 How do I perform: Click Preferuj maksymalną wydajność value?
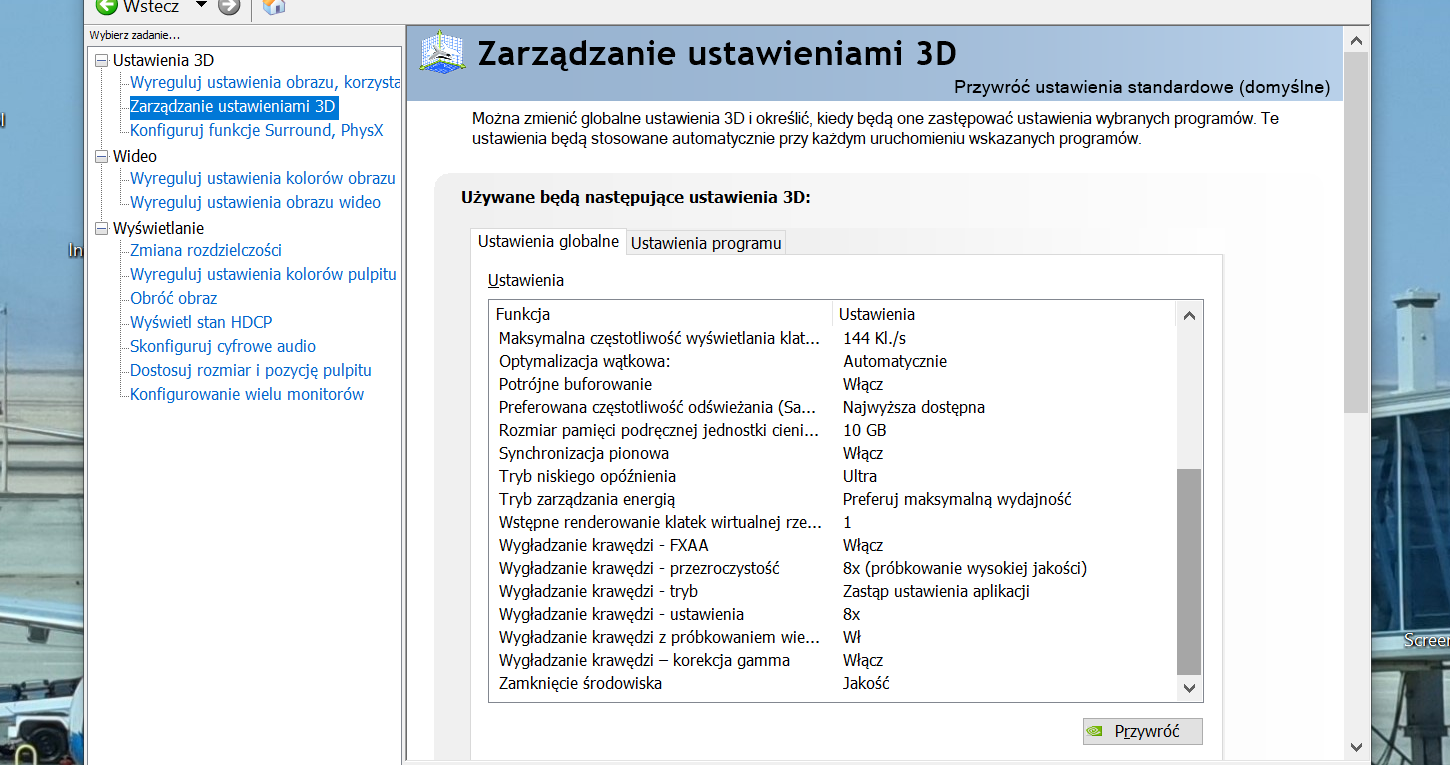(957, 499)
